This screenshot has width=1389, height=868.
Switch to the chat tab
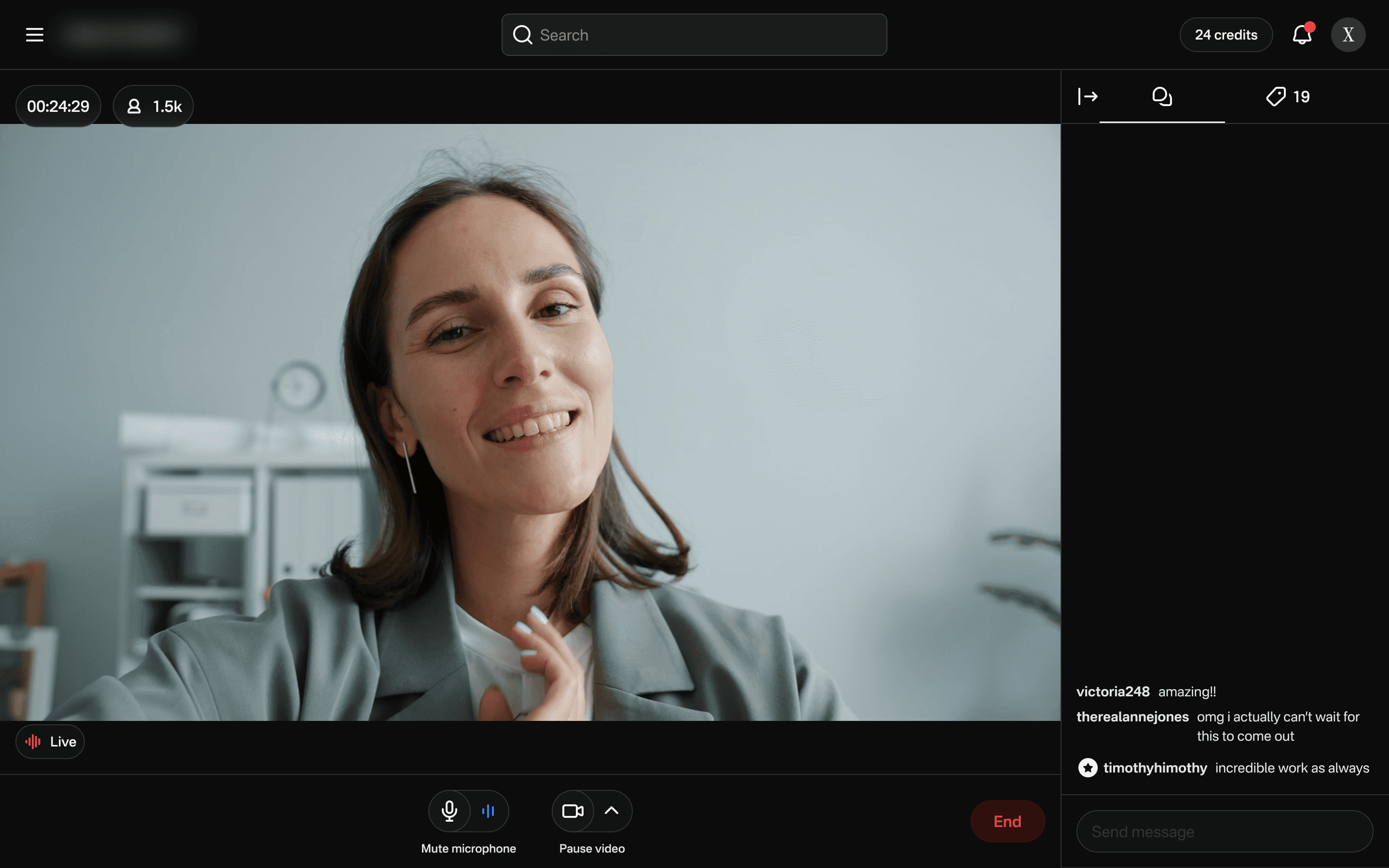click(1162, 96)
